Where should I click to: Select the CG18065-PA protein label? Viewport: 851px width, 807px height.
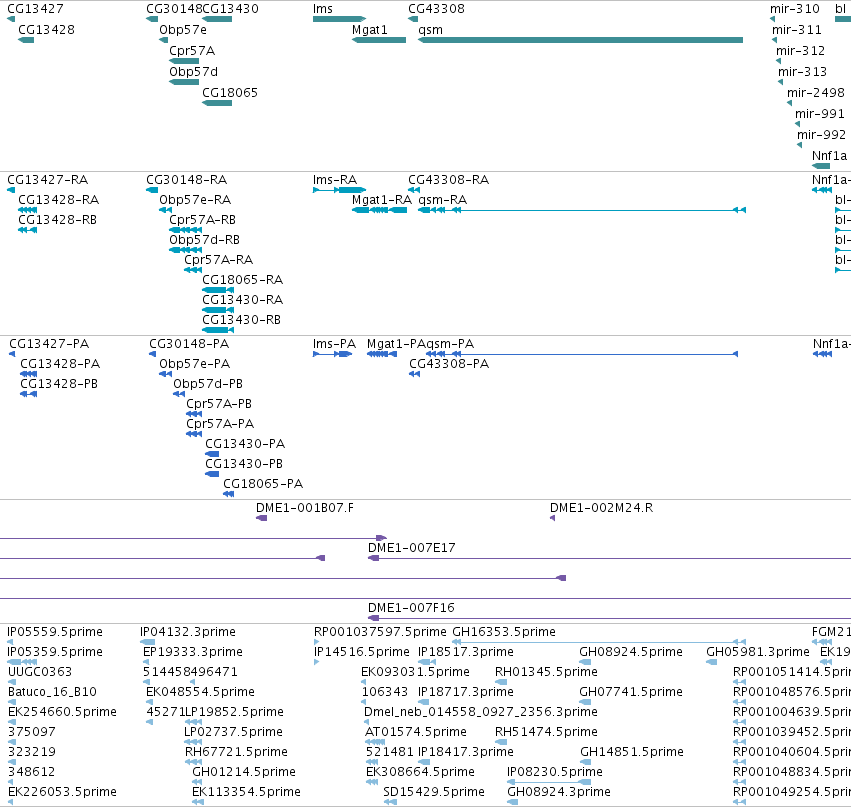(263, 484)
